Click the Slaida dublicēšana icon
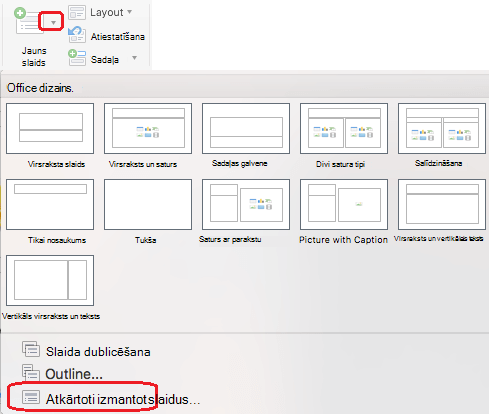 [x=31, y=349]
